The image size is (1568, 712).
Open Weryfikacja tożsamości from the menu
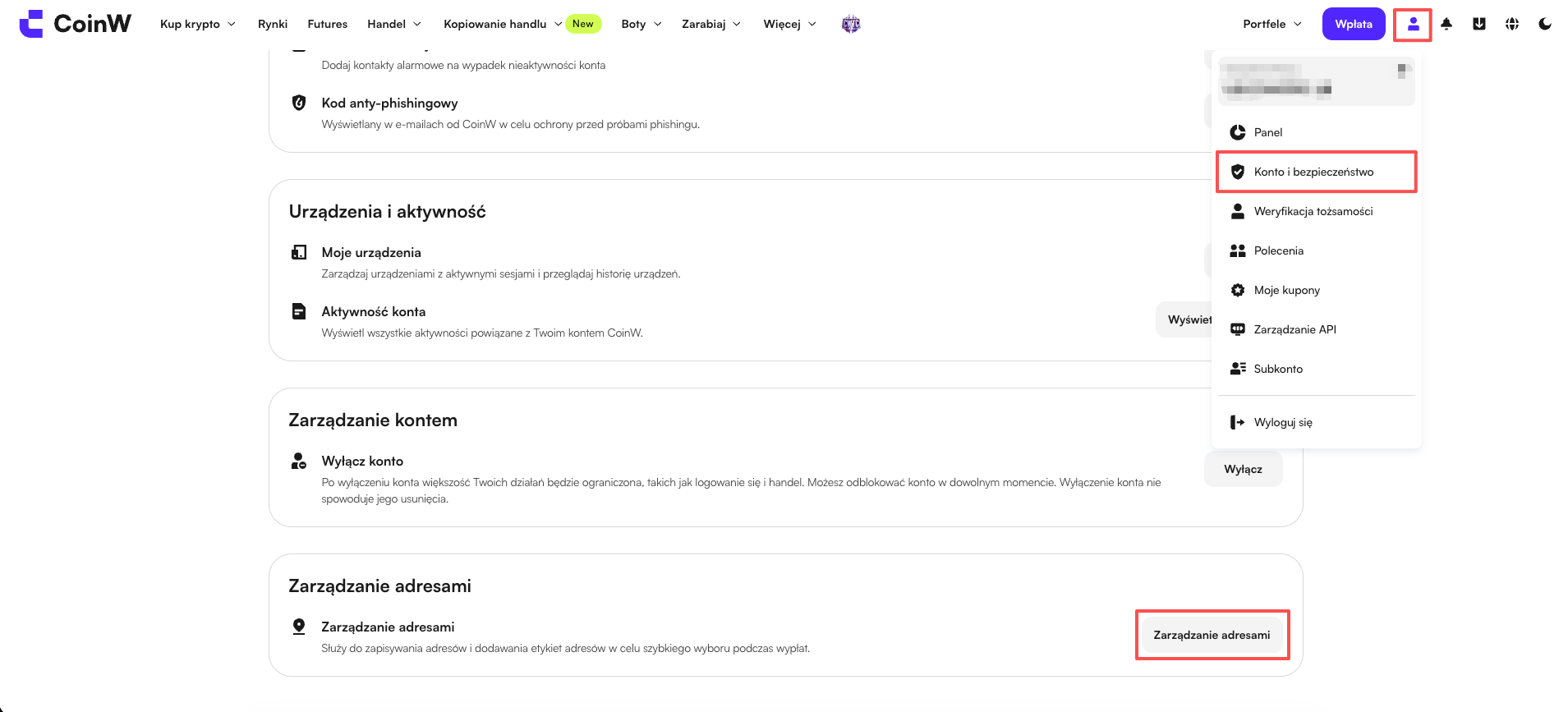tap(1316, 211)
